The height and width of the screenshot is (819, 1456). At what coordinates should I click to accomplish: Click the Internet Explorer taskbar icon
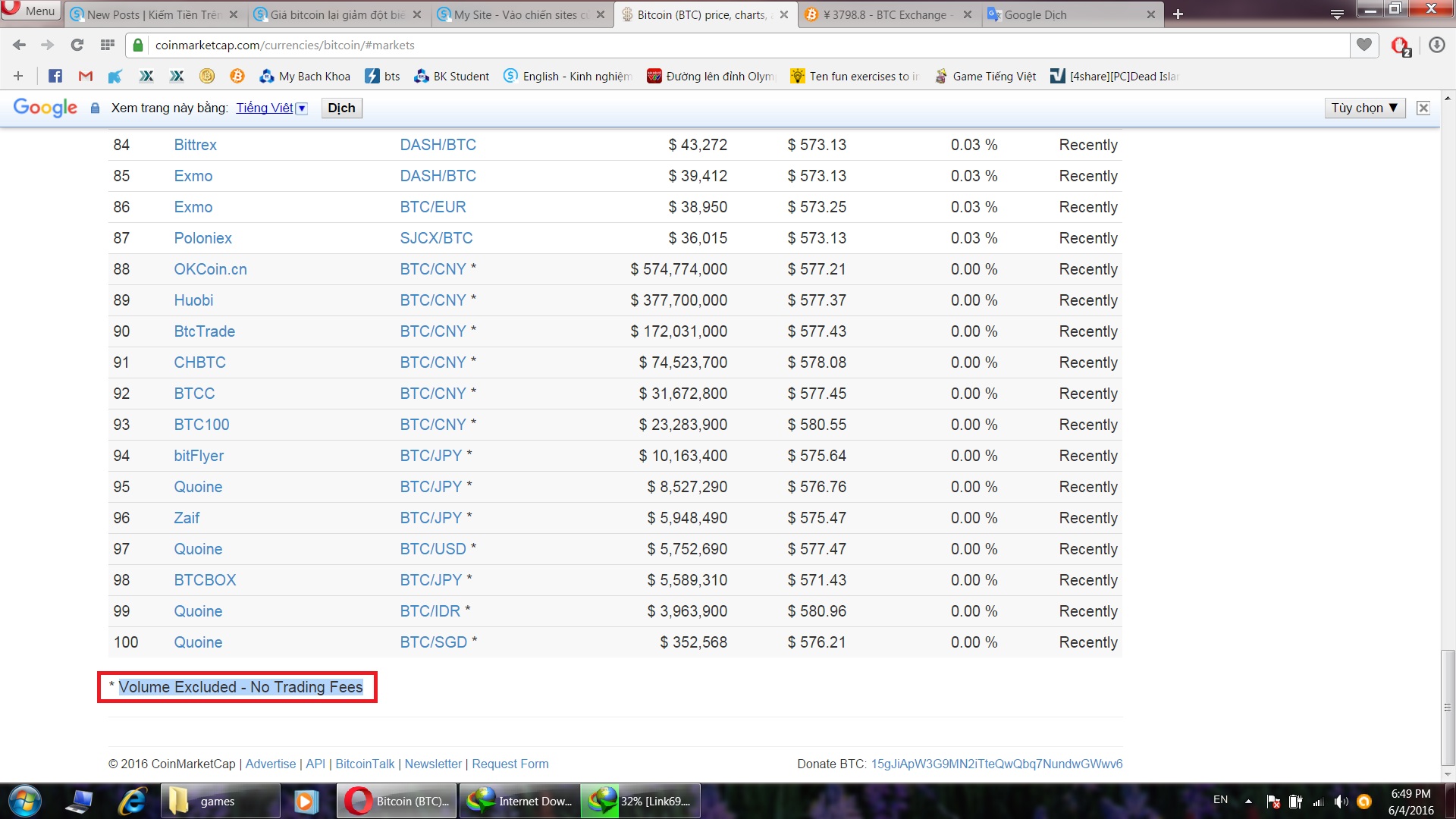point(132,802)
